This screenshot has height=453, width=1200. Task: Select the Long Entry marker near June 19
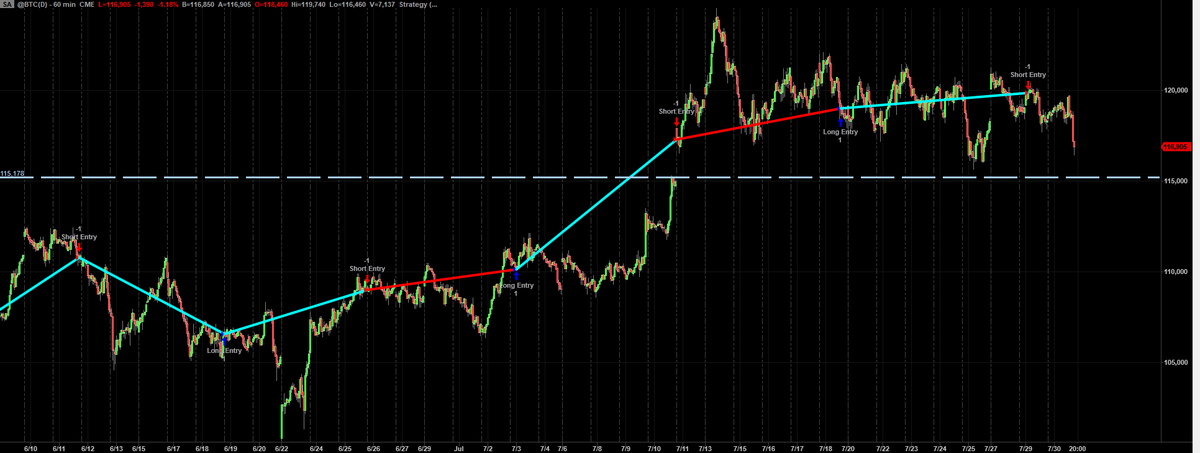[224, 350]
